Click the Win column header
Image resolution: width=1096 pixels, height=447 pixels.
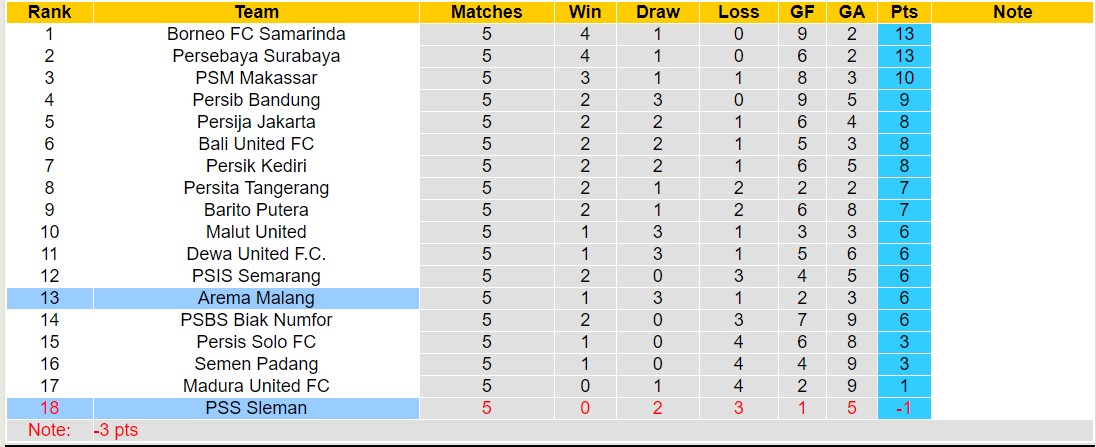click(584, 12)
